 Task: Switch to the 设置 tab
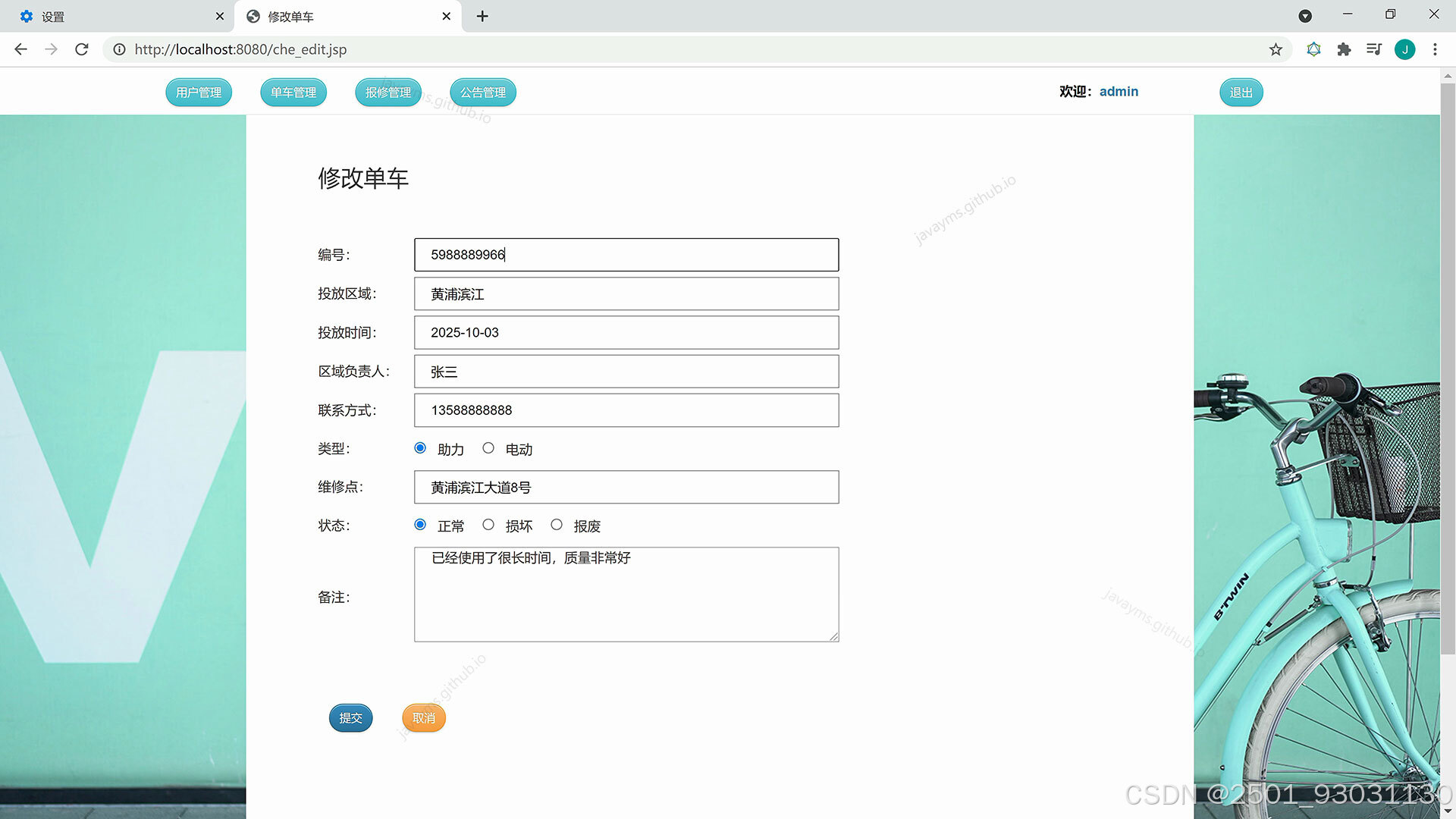pos(118,16)
